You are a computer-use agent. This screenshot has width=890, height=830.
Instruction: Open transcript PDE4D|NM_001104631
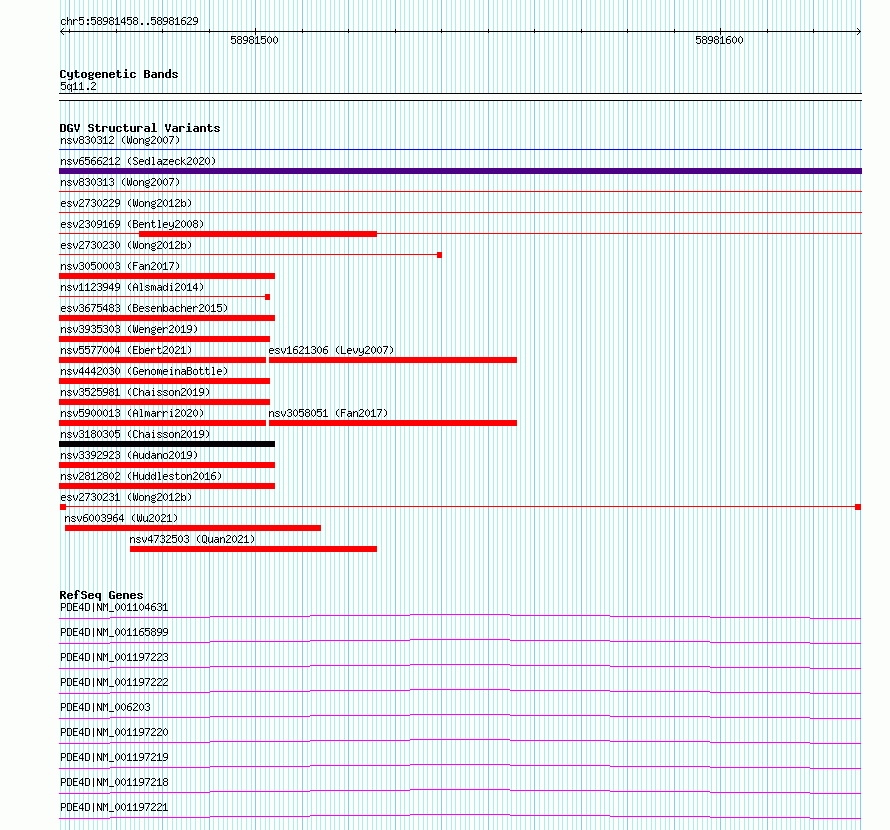[x=114, y=607]
